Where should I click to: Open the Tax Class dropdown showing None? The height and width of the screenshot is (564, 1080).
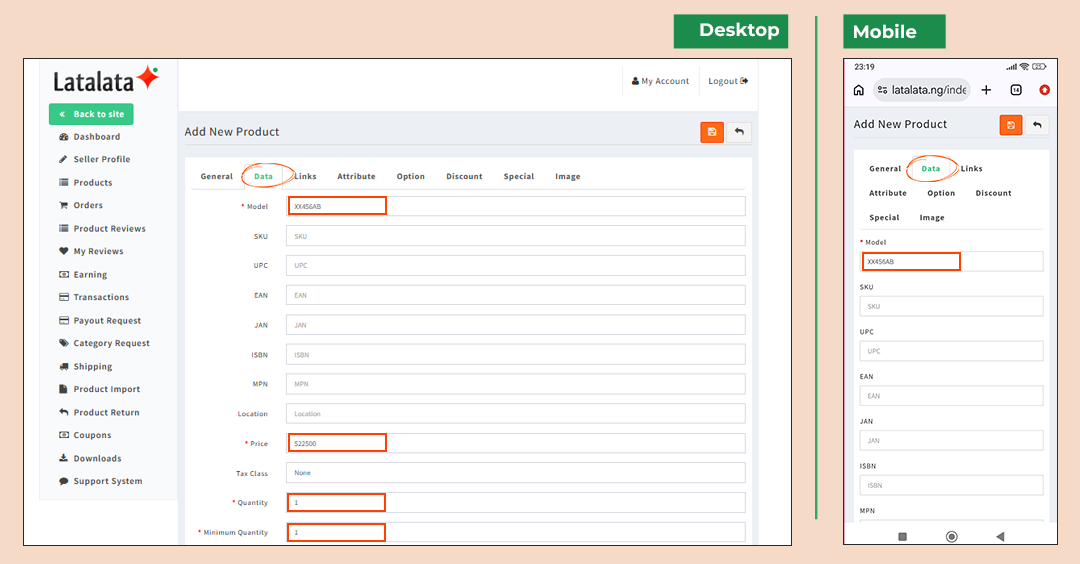516,473
